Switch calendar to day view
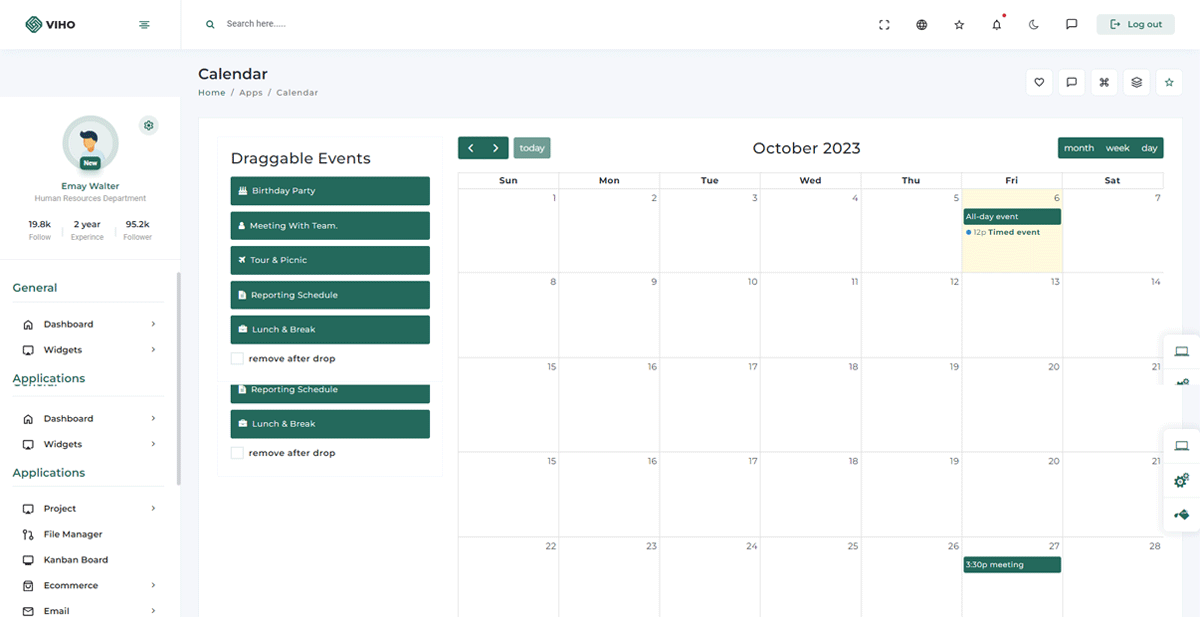The height and width of the screenshot is (617, 1200). (1149, 148)
